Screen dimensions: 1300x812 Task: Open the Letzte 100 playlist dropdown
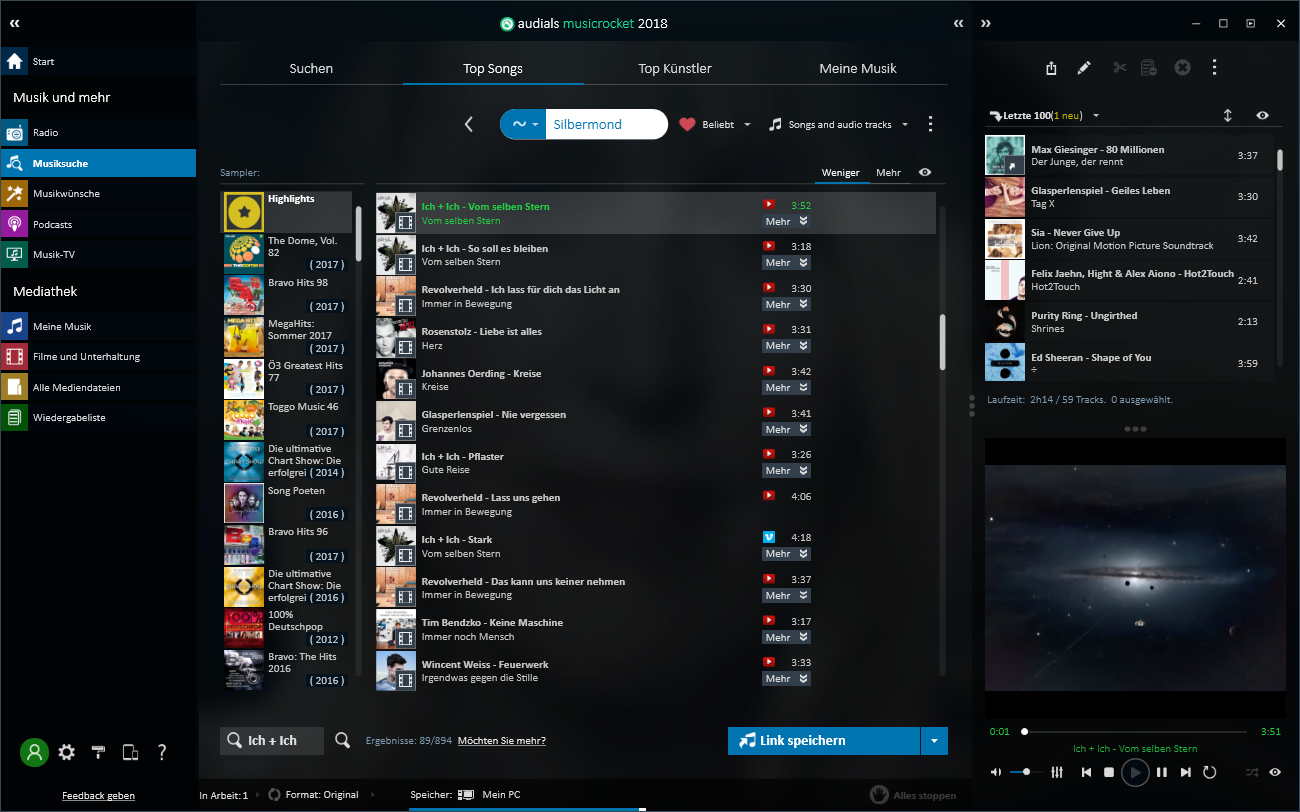point(1096,116)
